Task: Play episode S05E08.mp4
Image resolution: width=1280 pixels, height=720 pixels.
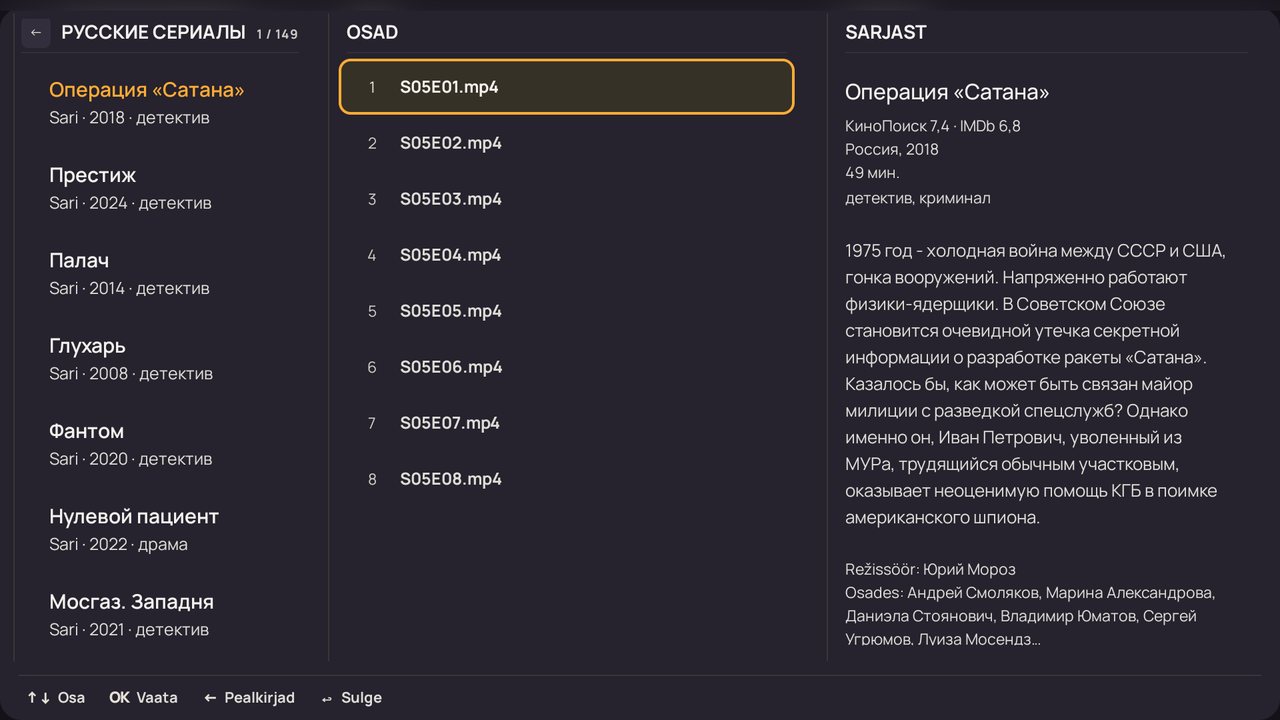Action: tap(566, 479)
